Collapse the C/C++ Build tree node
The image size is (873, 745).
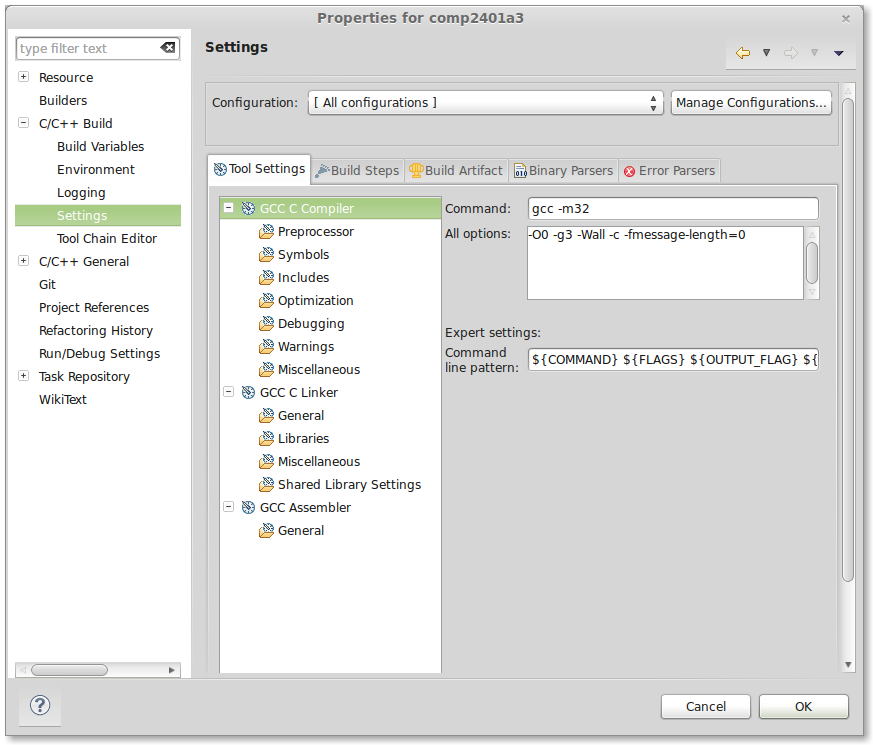23,124
